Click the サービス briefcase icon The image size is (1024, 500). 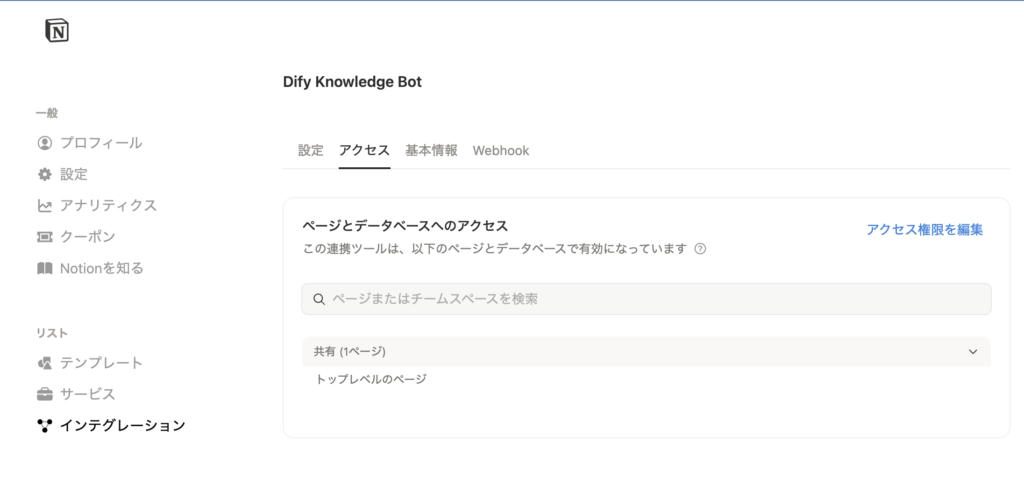[x=44, y=394]
